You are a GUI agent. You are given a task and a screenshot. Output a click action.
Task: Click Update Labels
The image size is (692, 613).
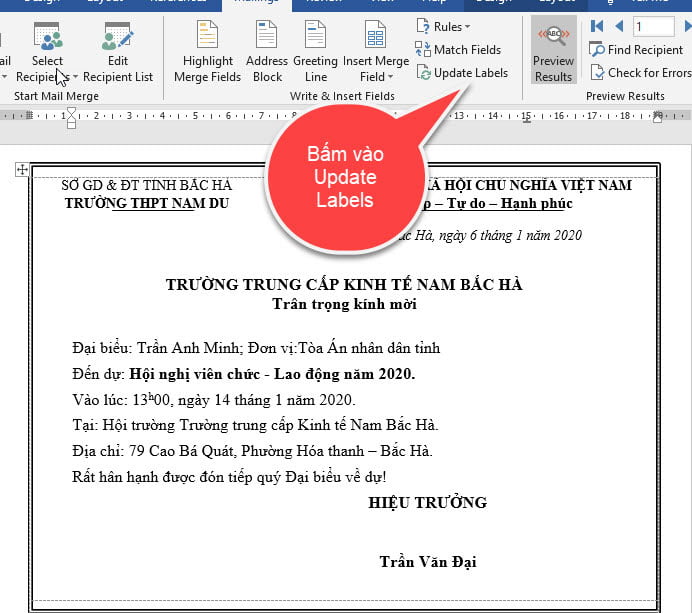coord(463,73)
